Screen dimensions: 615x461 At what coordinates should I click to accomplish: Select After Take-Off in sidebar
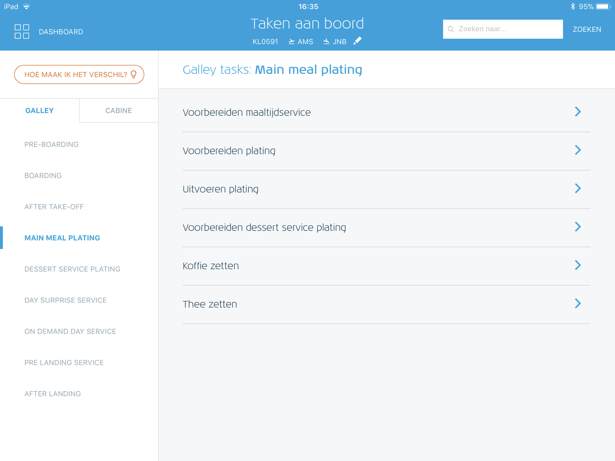[x=54, y=207]
